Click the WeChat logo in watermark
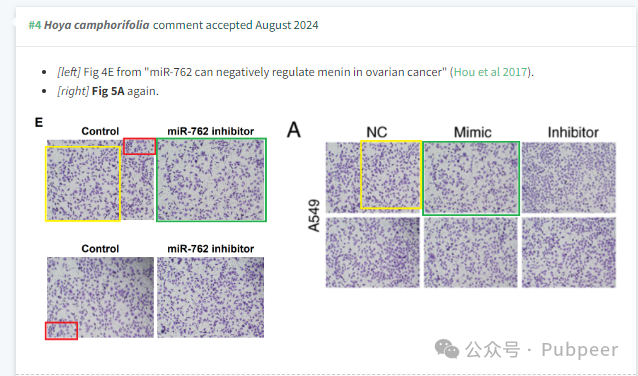638x376 pixels. pos(447,349)
